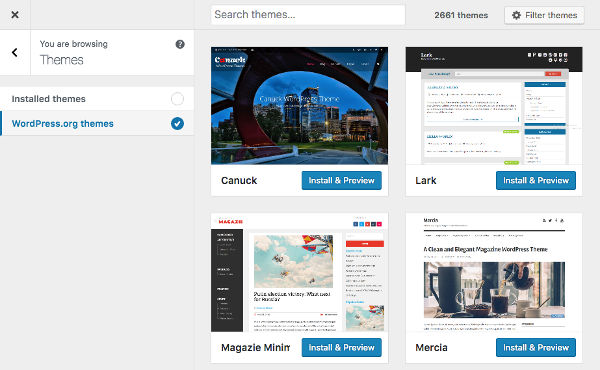The height and width of the screenshot is (370, 600).
Task: Install & Preview the Lark theme
Action: (x=536, y=180)
